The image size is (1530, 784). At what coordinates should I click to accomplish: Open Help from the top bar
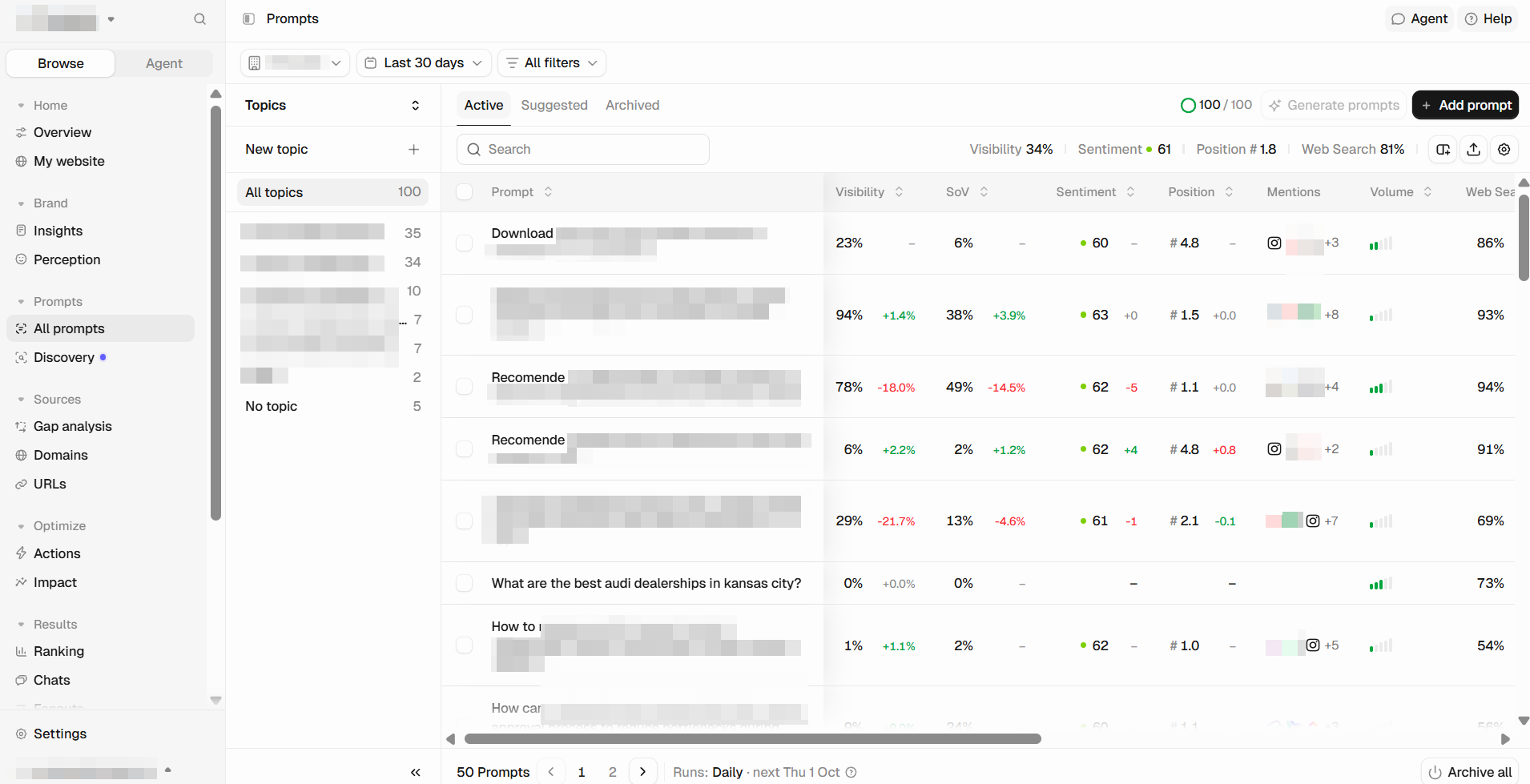pos(1488,18)
